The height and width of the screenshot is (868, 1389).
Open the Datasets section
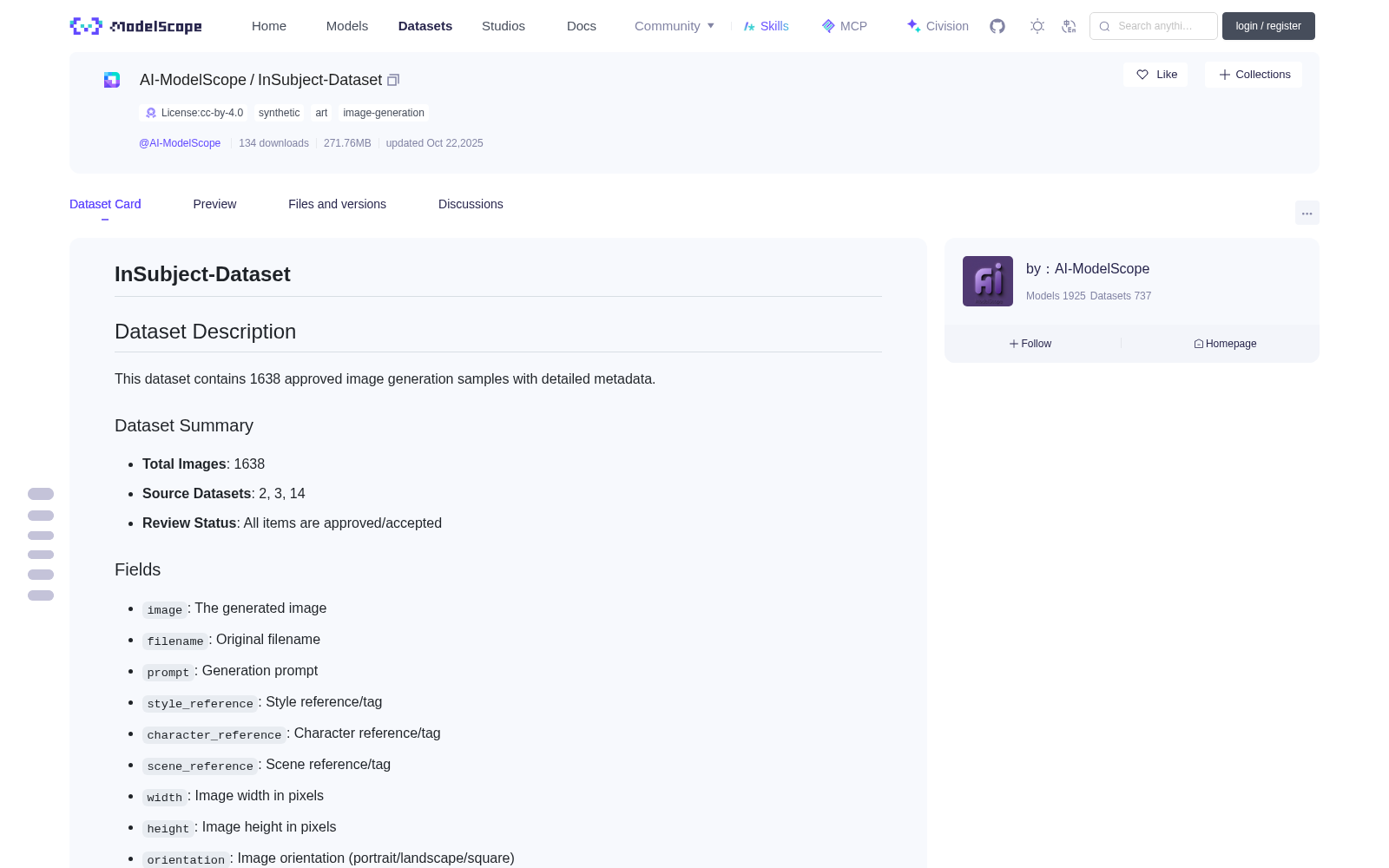click(425, 26)
